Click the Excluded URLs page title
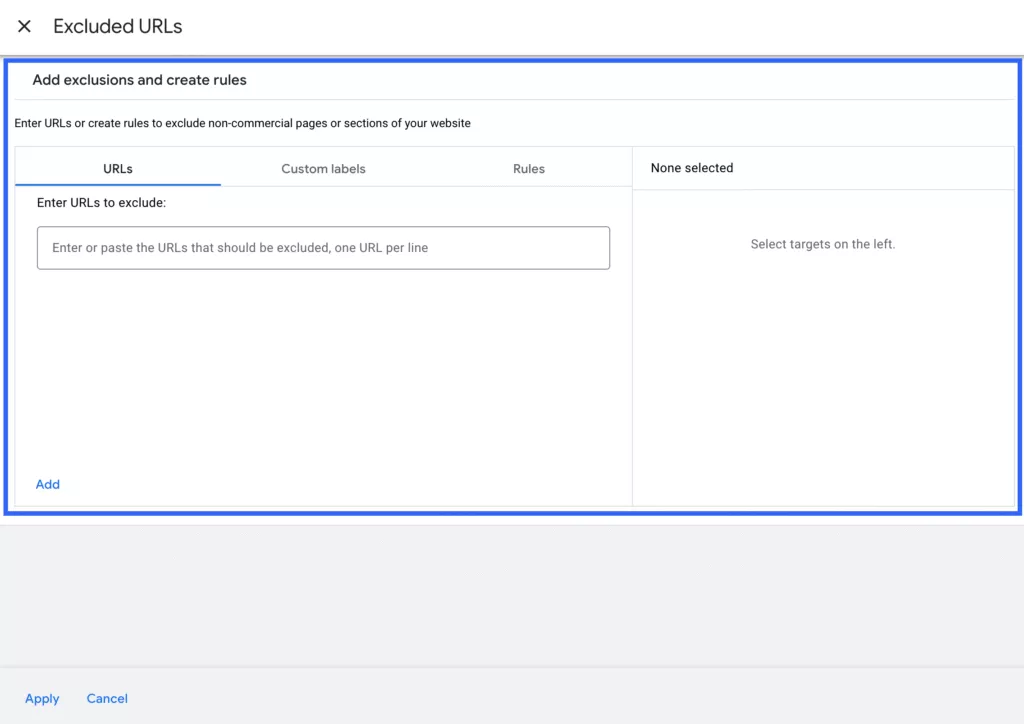Viewport: 1024px width, 724px height. point(118,26)
